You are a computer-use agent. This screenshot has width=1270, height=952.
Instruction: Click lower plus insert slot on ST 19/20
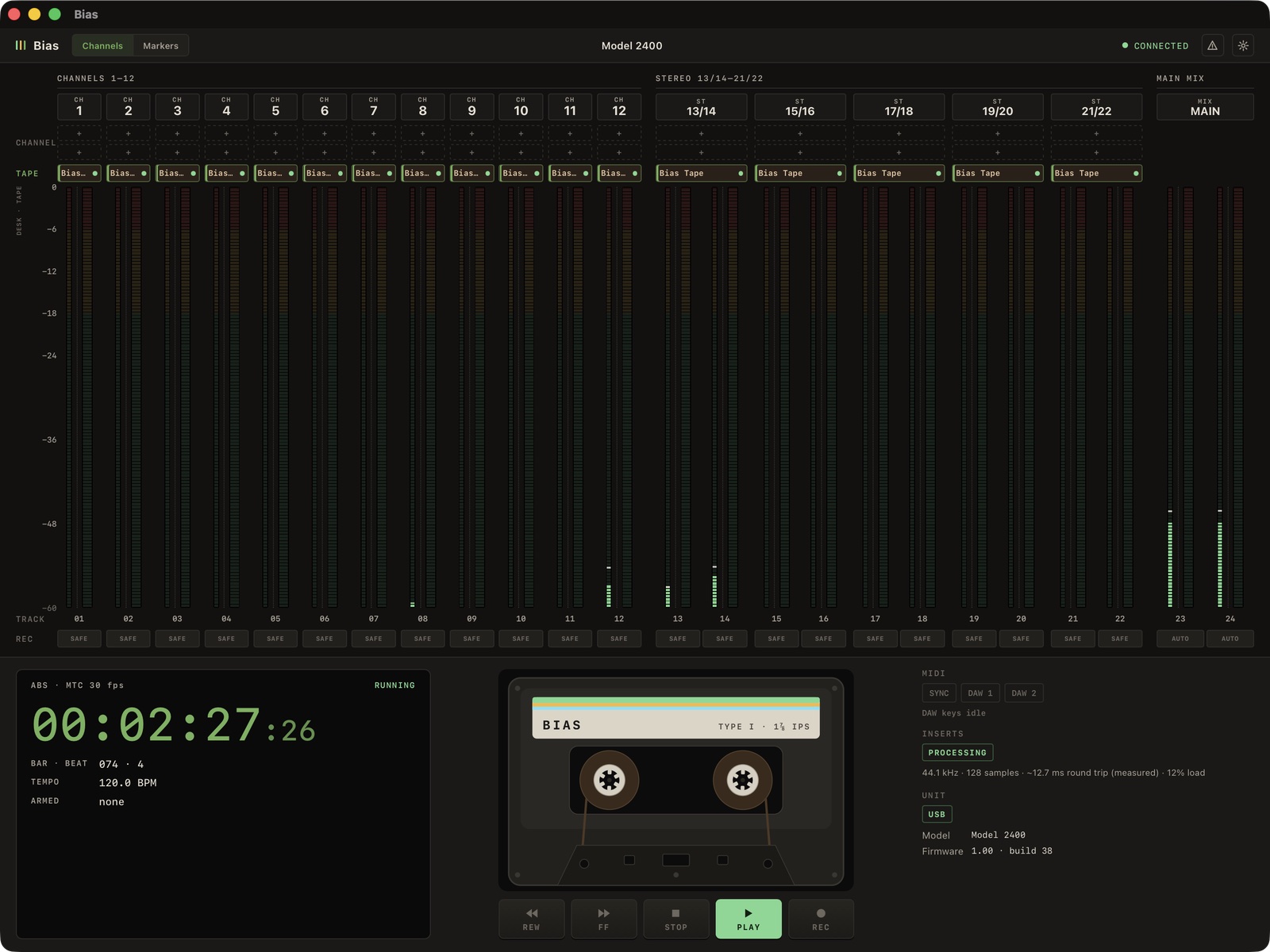[998, 152]
